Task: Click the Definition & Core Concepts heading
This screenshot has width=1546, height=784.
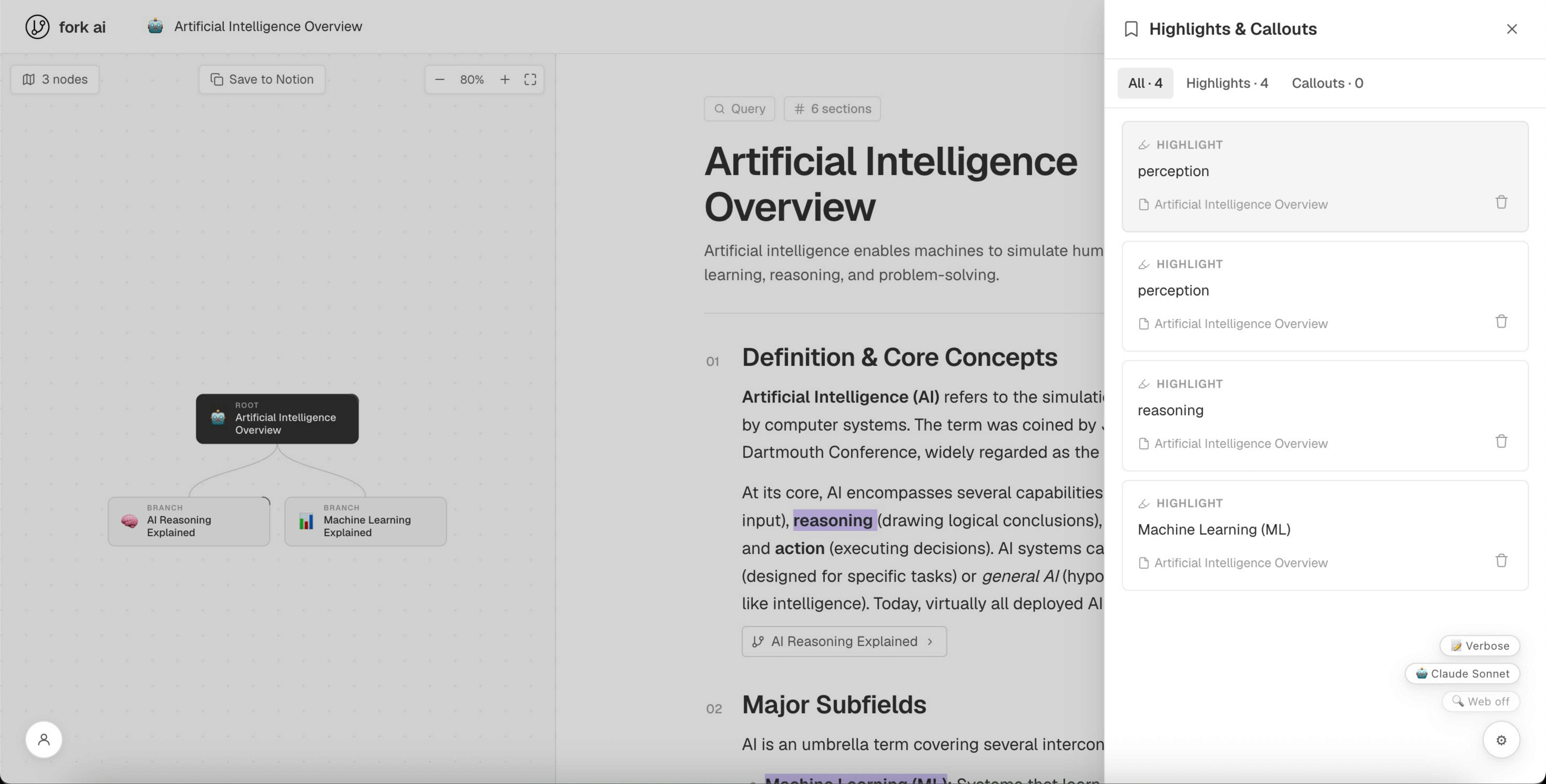Action: point(900,357)
